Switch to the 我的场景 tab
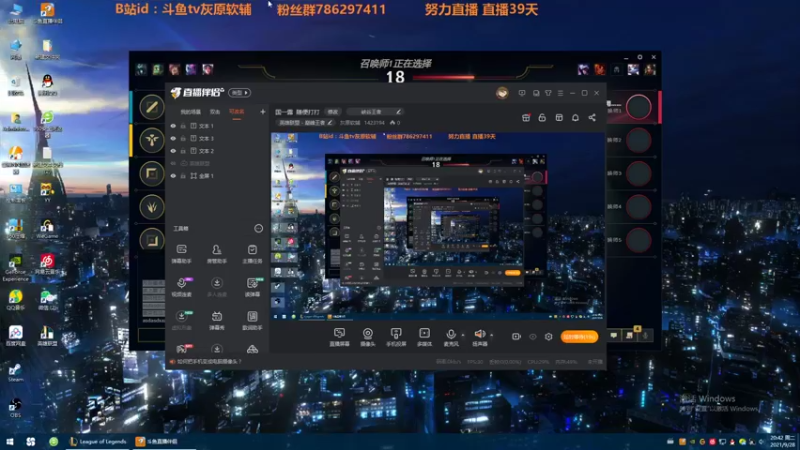Screen dimensions: 800x450 pyautogui.click(x=191, y=112)
